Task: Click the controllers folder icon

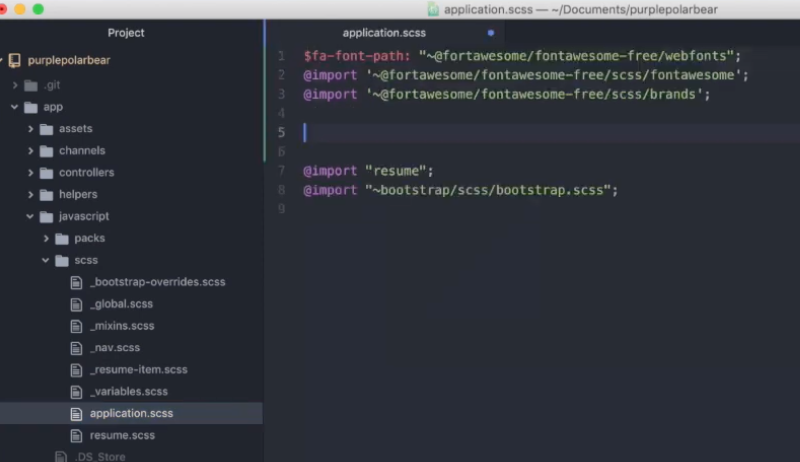Action: [46, 173]
